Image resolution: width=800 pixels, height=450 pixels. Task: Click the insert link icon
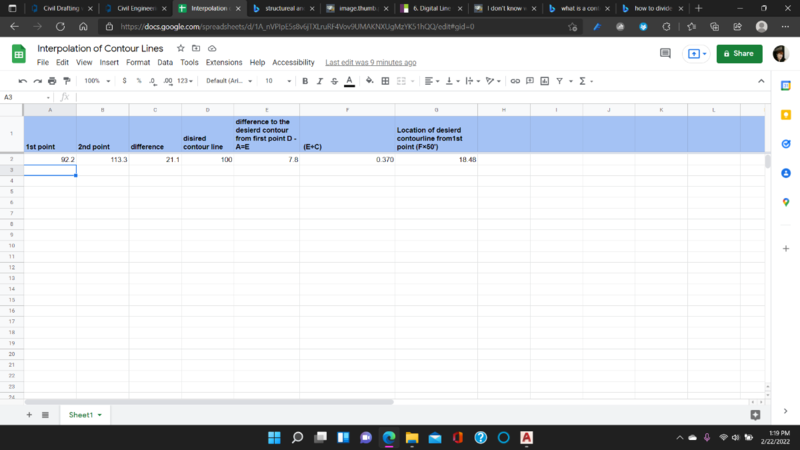click(x=516, y=81)
